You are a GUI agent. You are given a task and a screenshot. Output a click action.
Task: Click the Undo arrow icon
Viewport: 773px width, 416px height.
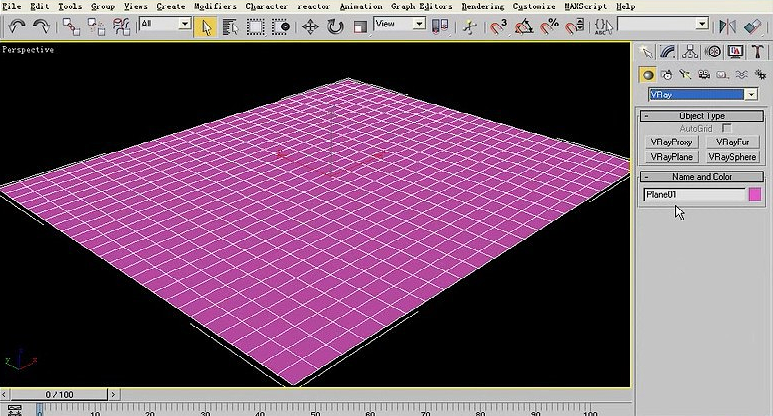pos(16,26)
